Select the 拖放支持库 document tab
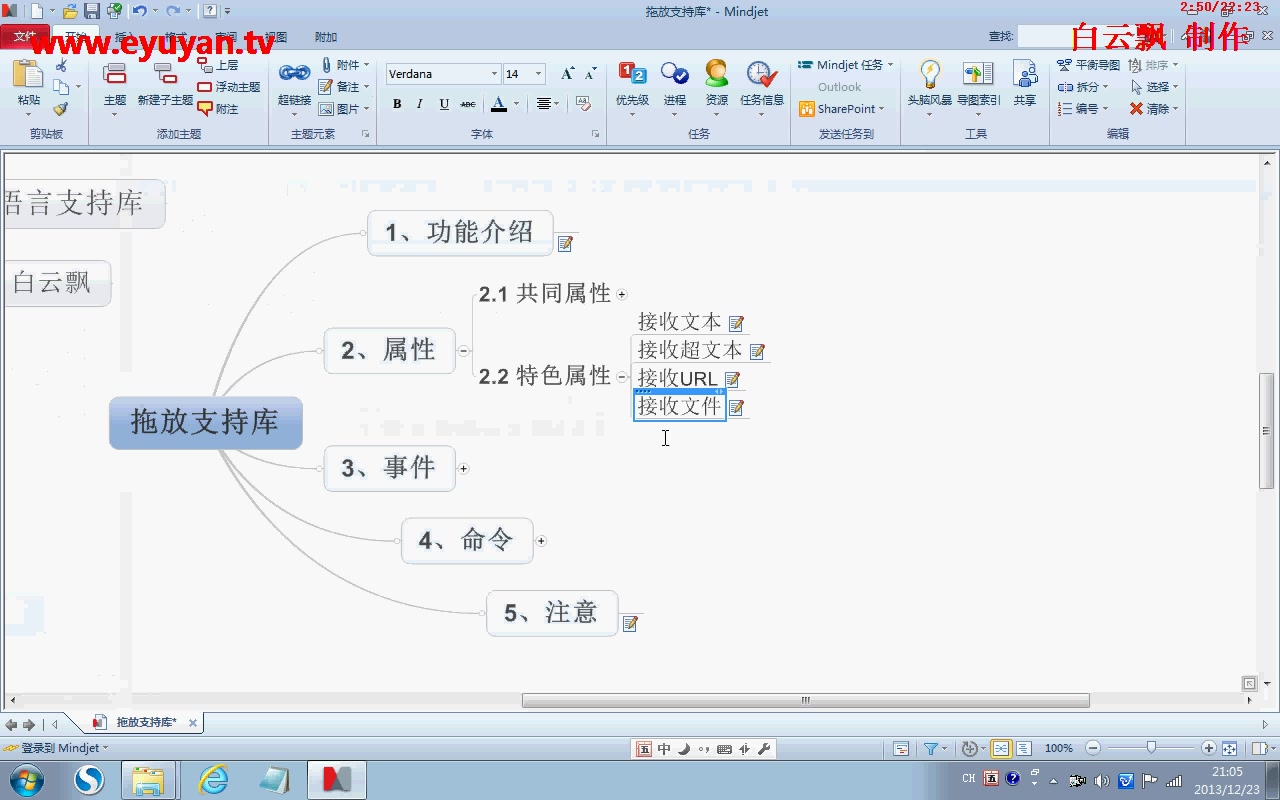This screenshot has height=800, width=1280. [x=146, y=721]
